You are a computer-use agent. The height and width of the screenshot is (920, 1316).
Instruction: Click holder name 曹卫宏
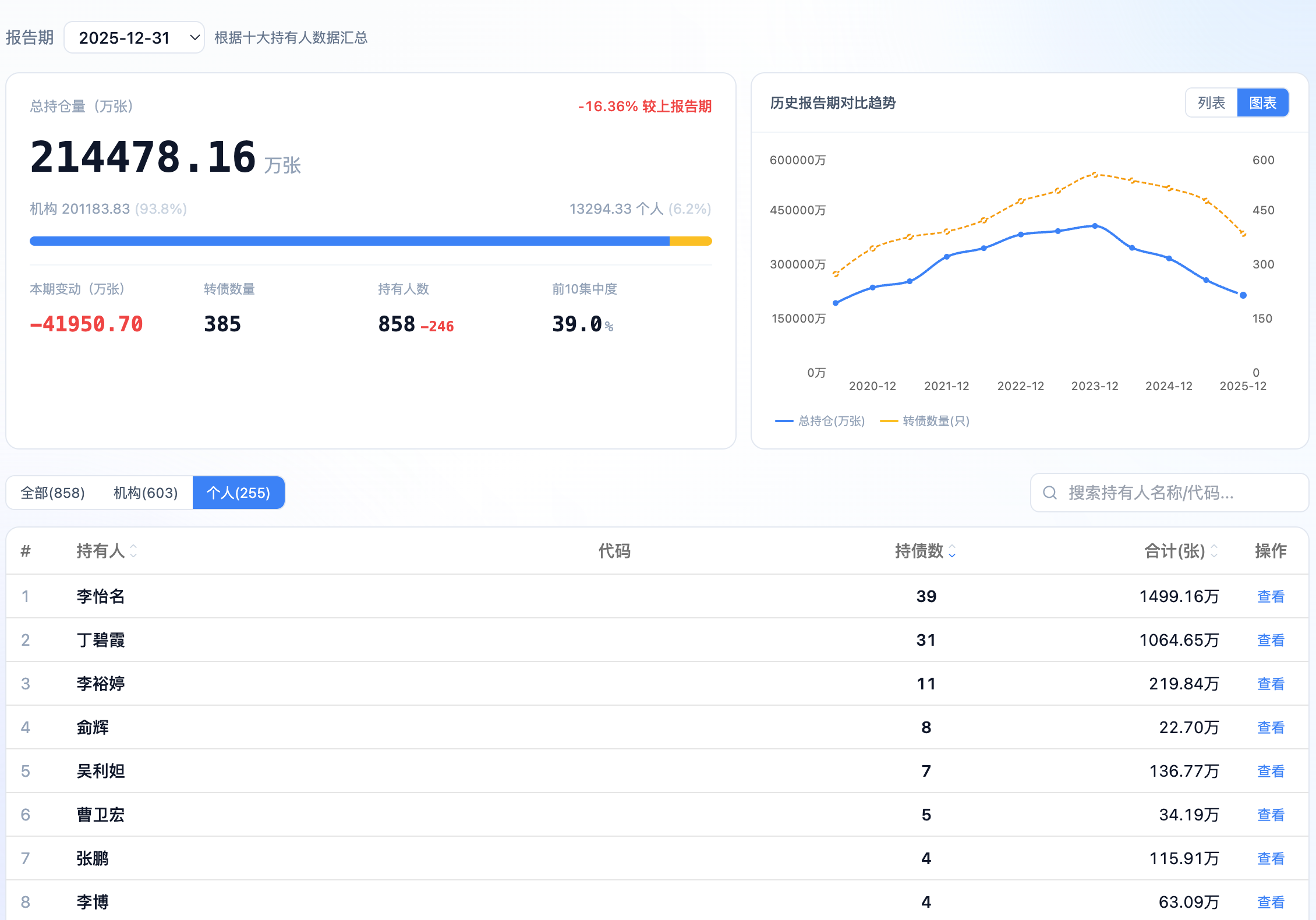click(x=101, y=815)
